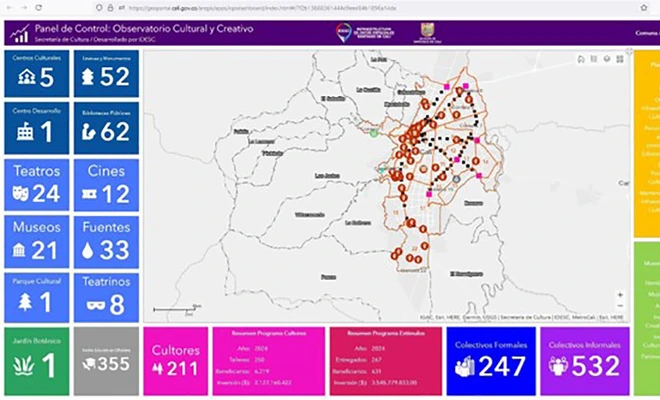
Task: Click the Colectivos Formales value 247
Action: pyautogui.click(x=502, y=367)
